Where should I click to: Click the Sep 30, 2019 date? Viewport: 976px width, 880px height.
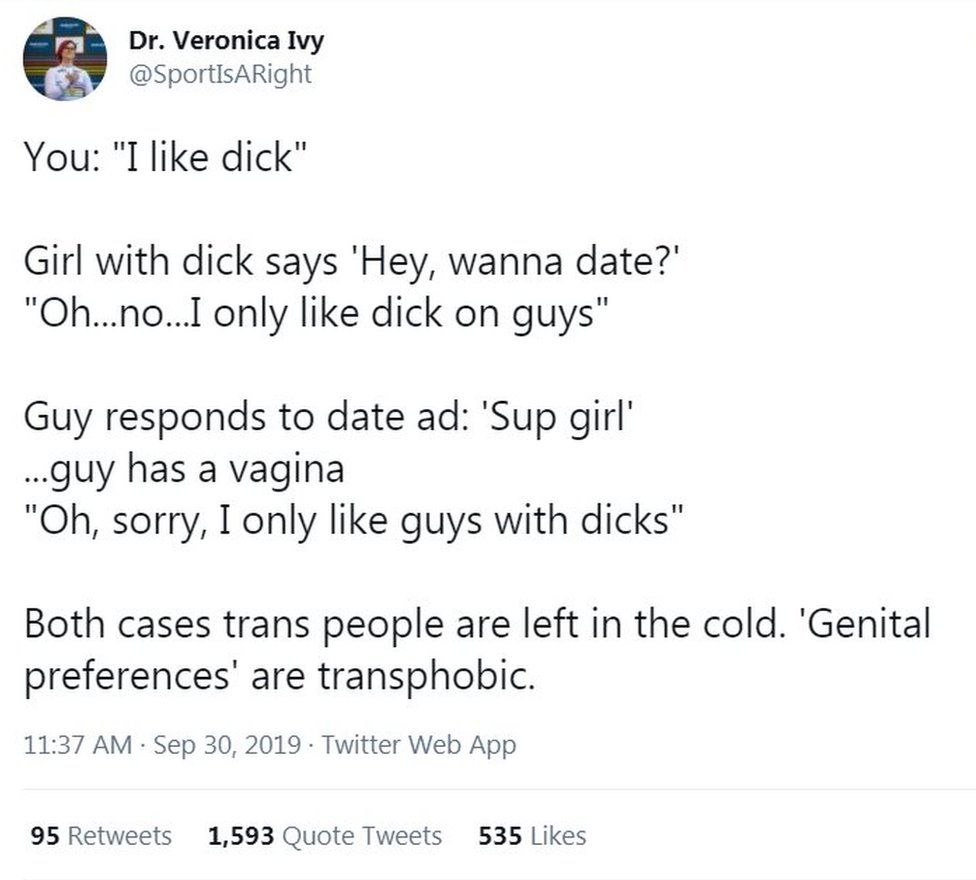(x=229, y=744)
